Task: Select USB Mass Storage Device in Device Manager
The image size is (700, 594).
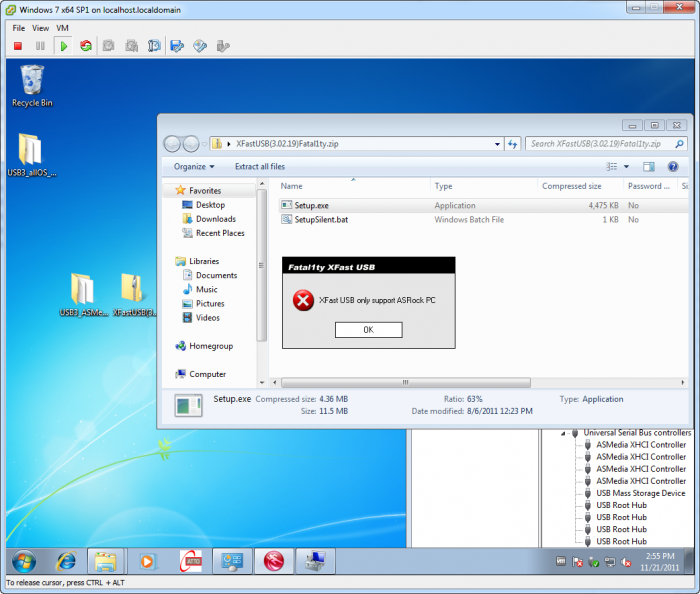Action: tap(640, 493)
